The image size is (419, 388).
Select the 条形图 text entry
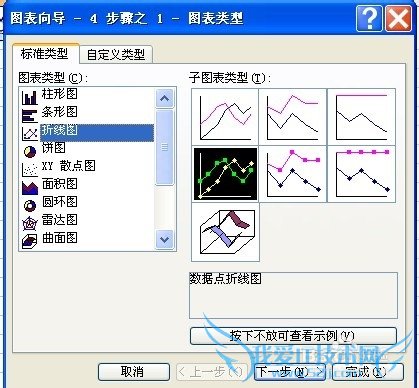(60, 112)
